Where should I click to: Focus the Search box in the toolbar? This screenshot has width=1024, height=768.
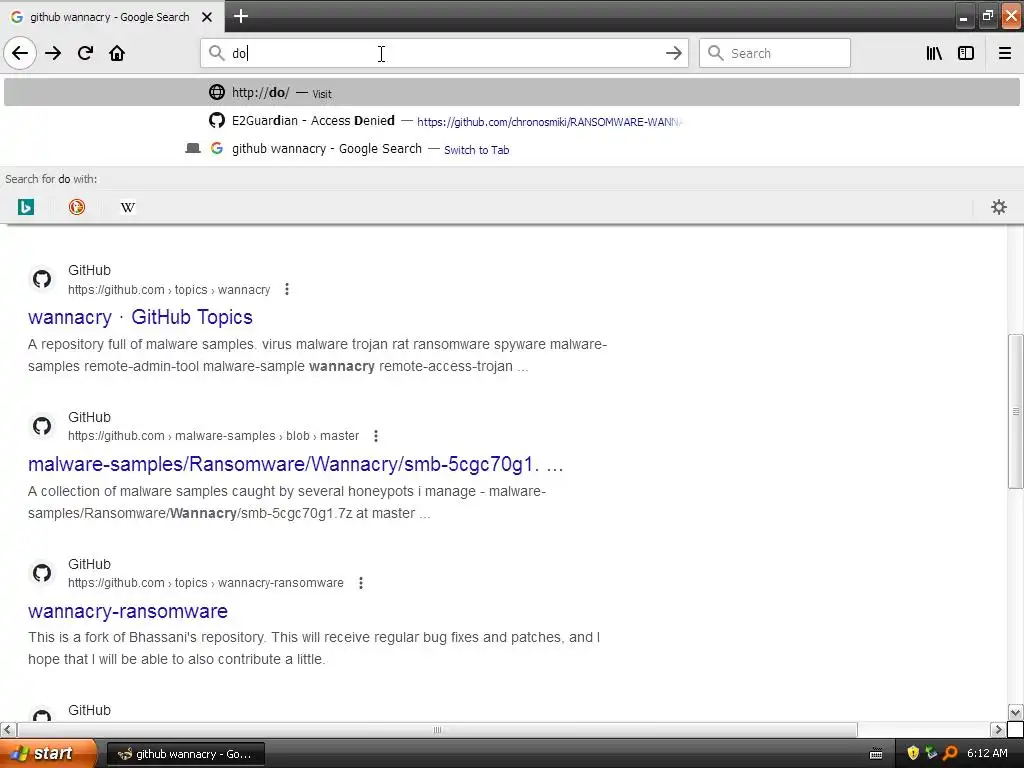pos(775,53)
